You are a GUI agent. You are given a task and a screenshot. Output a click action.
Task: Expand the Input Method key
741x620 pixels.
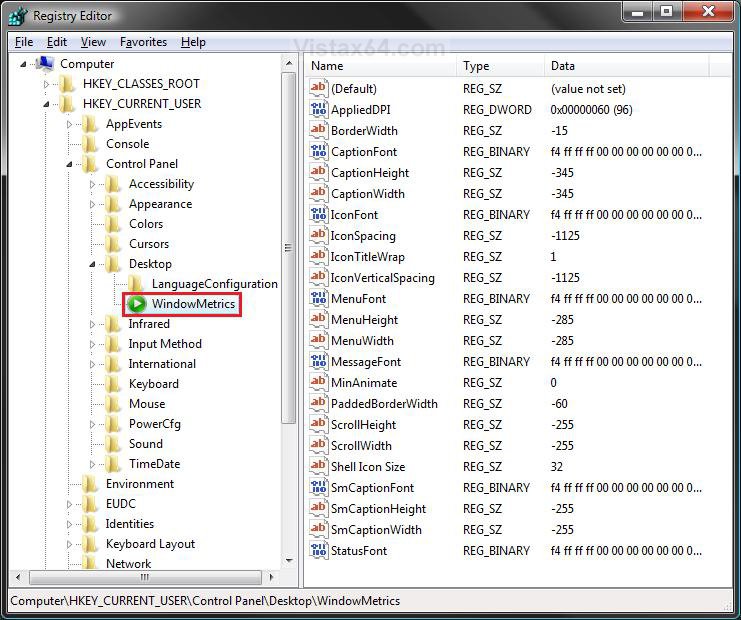click(92, 344)
